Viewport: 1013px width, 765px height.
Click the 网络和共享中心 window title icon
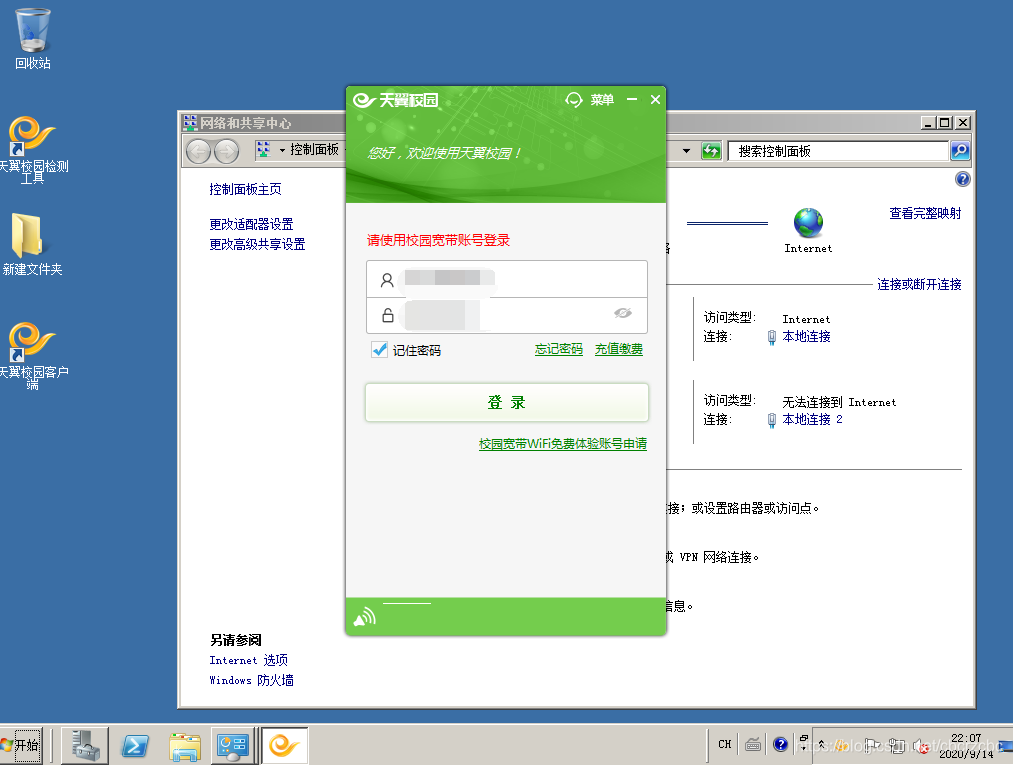click(190, 123)
